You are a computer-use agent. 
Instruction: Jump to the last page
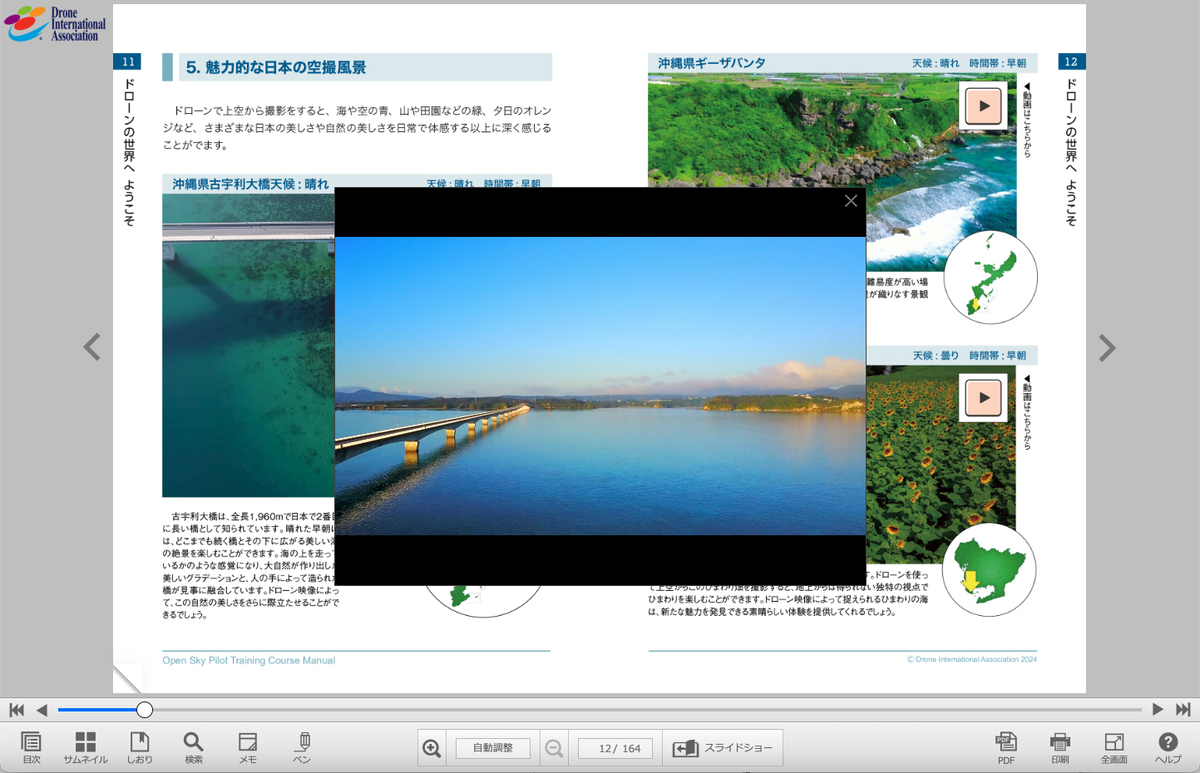[x=1183, y=710]
